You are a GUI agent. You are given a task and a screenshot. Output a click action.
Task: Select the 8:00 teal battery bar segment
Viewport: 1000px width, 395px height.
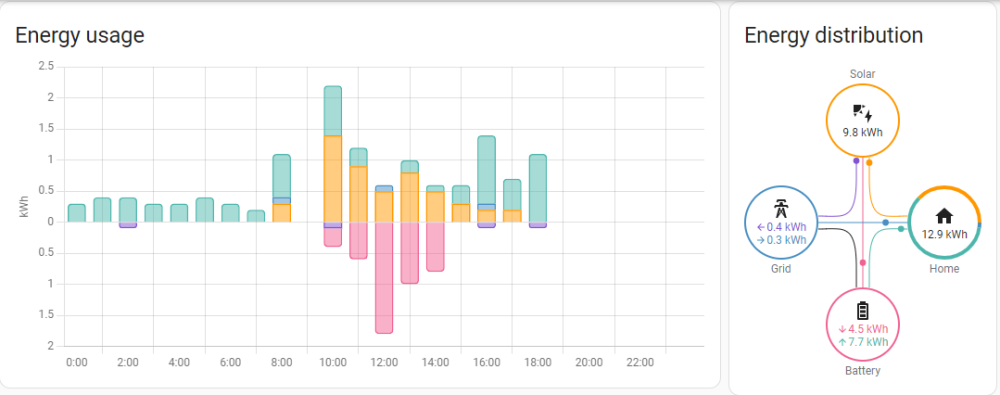pyautogui.click(x=281, y=176)
